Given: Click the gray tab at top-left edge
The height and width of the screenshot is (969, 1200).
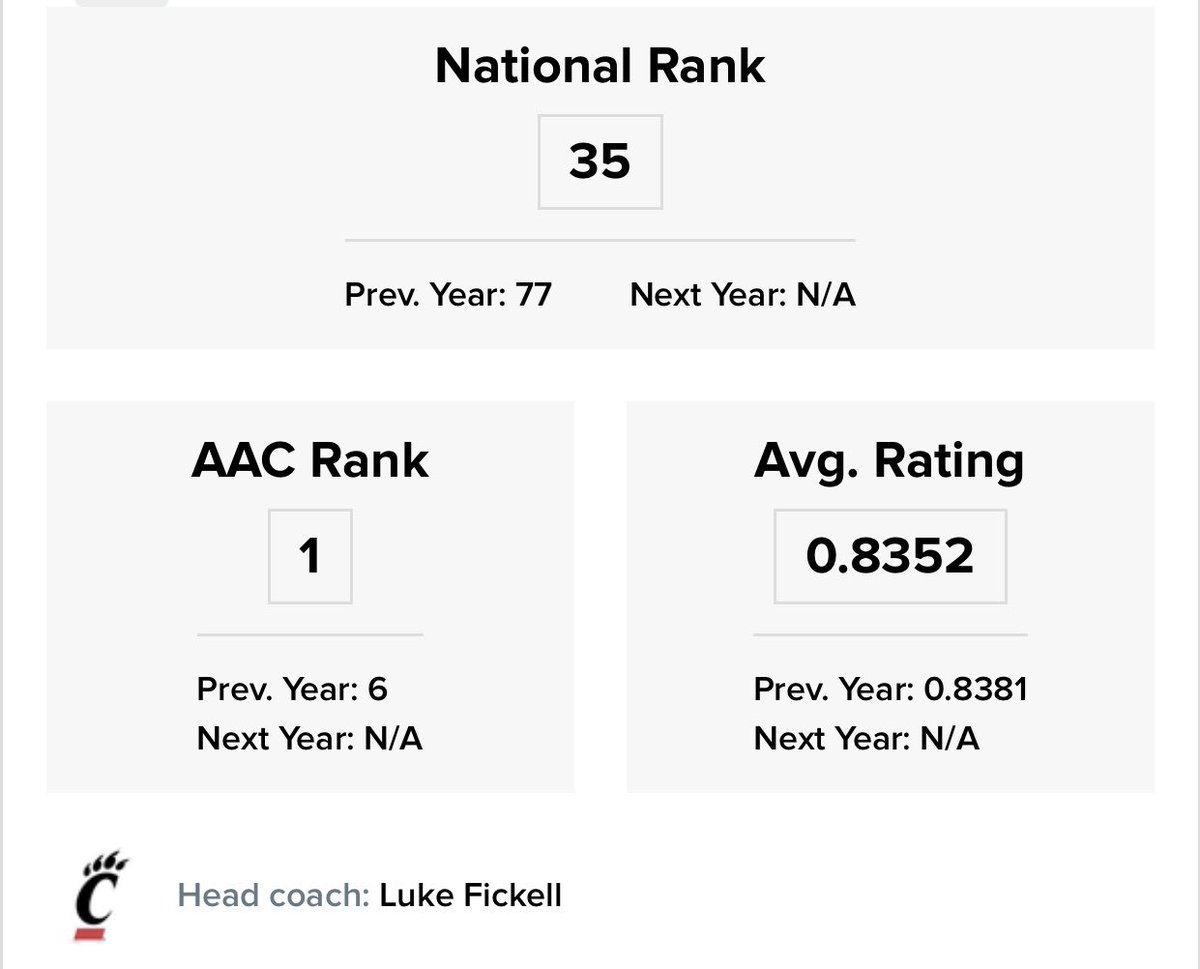Looking at the screenshot, I should (122, 3).
